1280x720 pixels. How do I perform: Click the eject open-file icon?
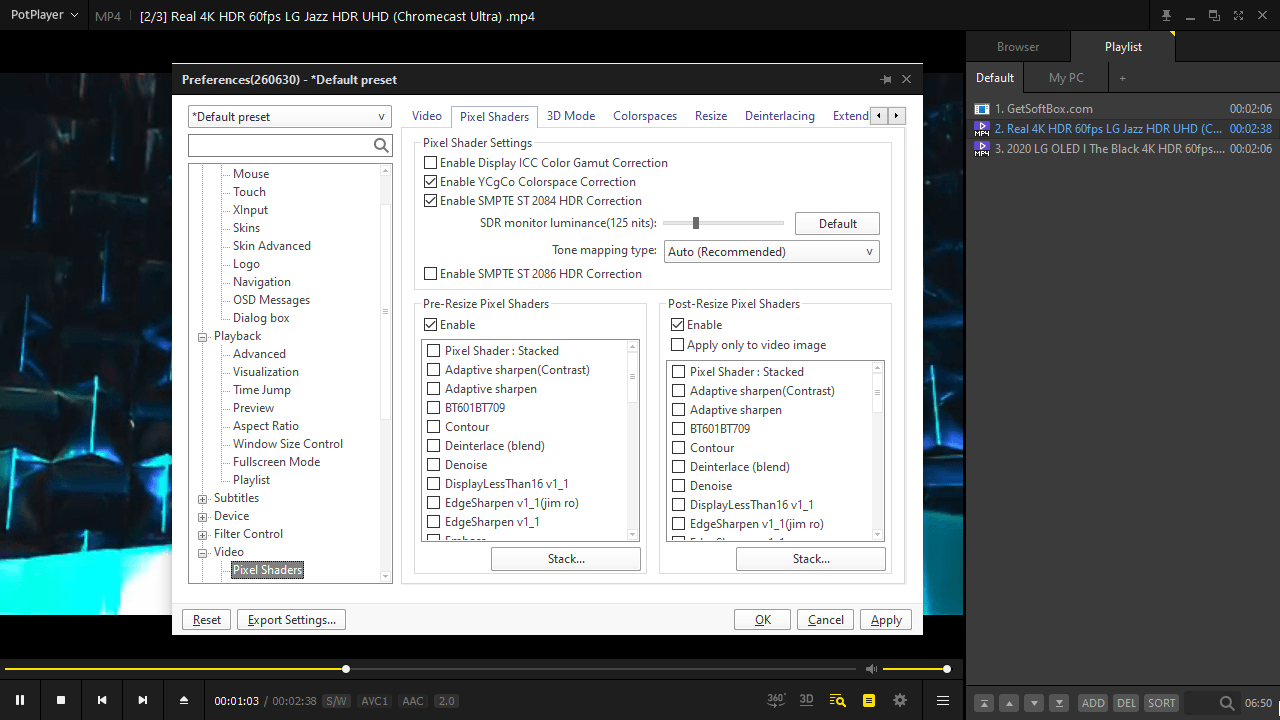[184, 701]
